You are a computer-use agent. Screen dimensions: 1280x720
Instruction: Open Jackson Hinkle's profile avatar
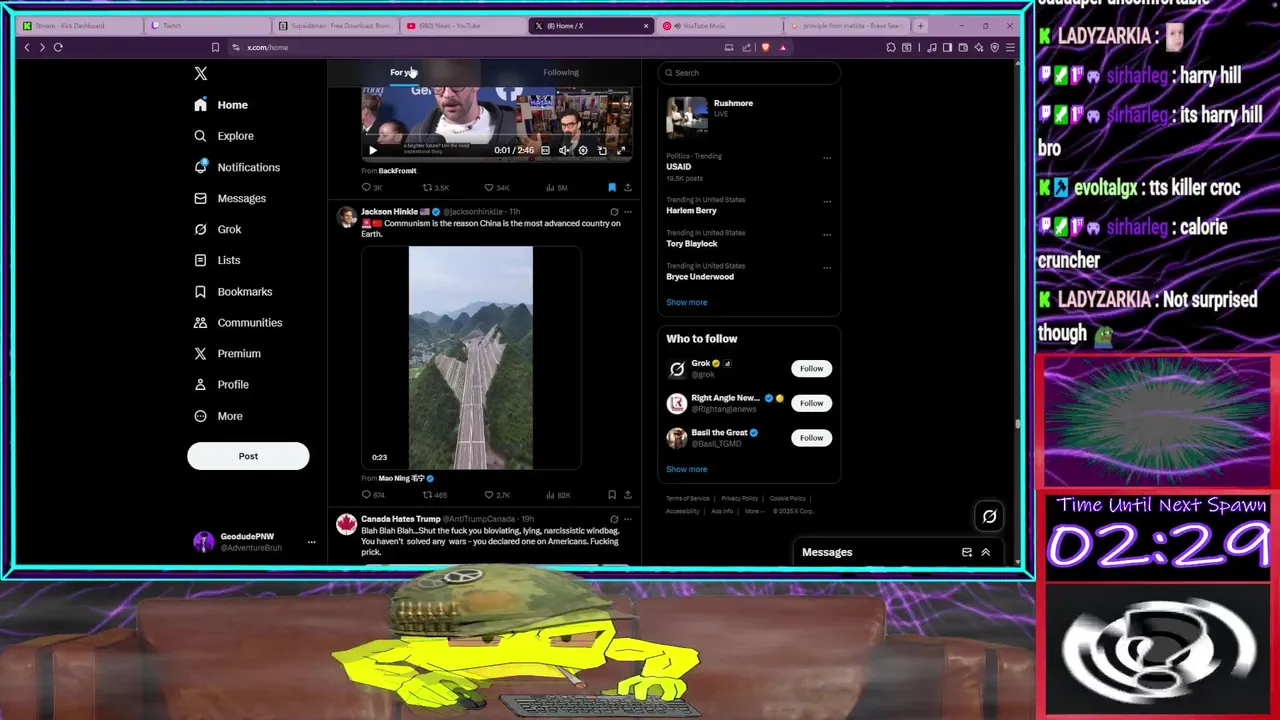pos(346,217)
